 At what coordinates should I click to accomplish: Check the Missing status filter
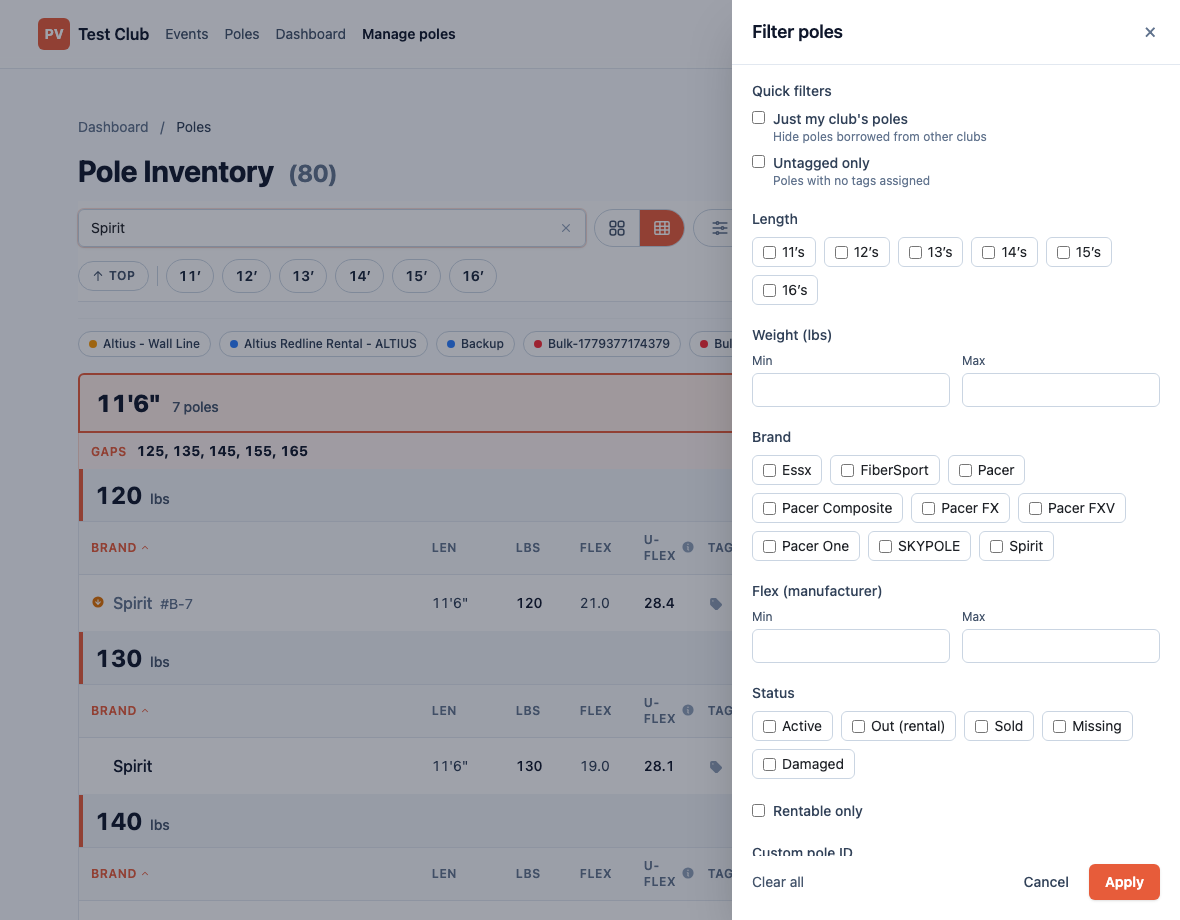coord(1060,727)
